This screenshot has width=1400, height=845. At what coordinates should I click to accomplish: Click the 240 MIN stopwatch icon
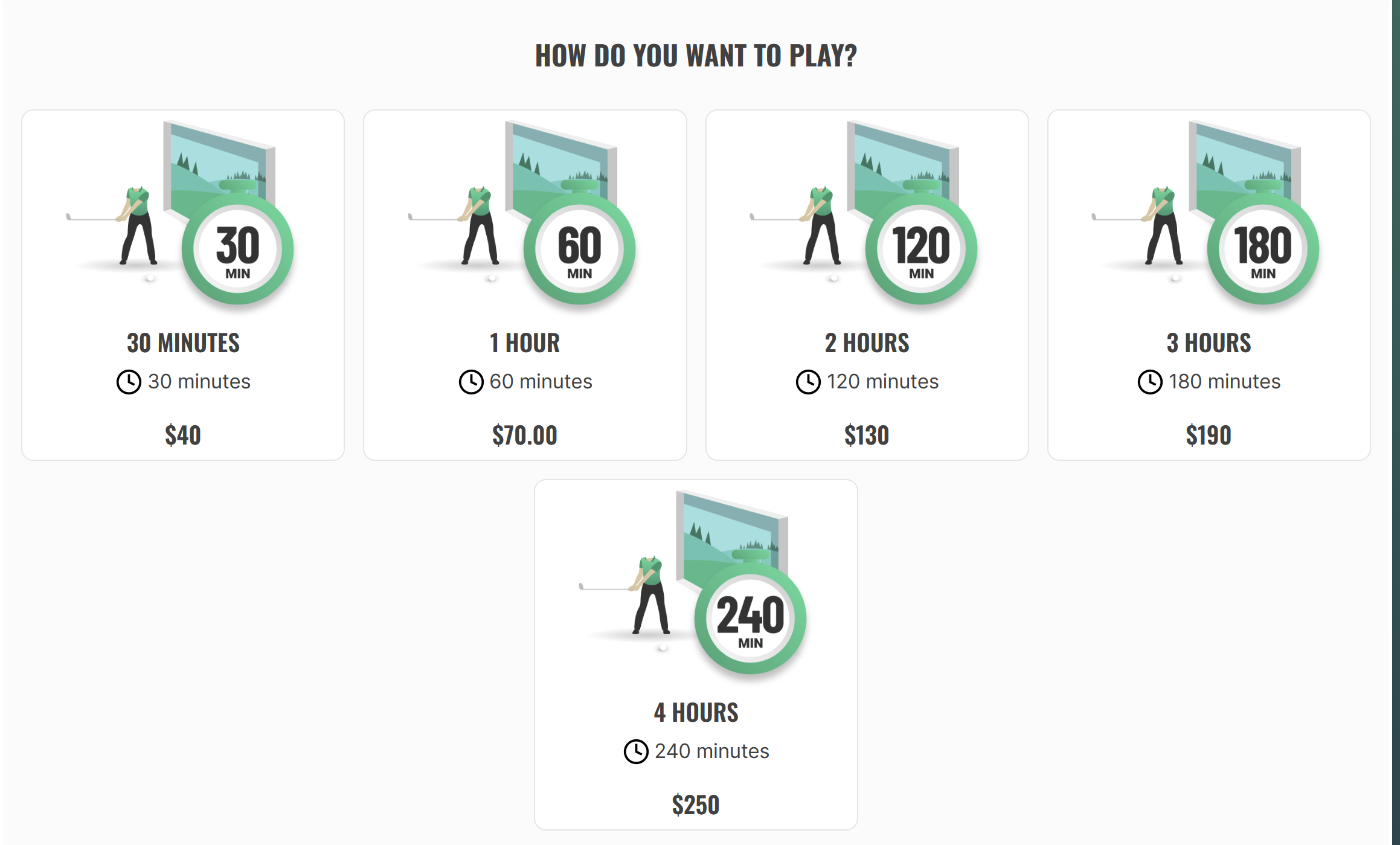coord(750,618)
